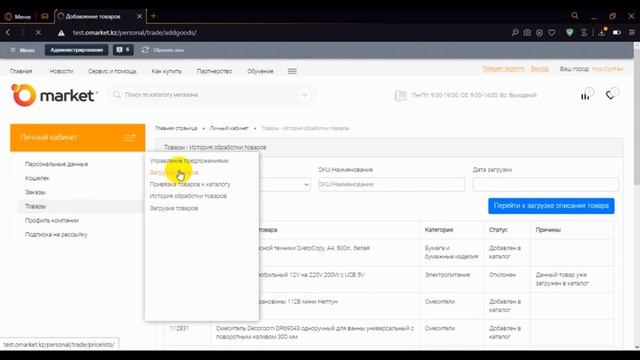Viewport: 640px width, 360px height.
Task: Open the admin panel Меню button
Action: click(23, 50)
